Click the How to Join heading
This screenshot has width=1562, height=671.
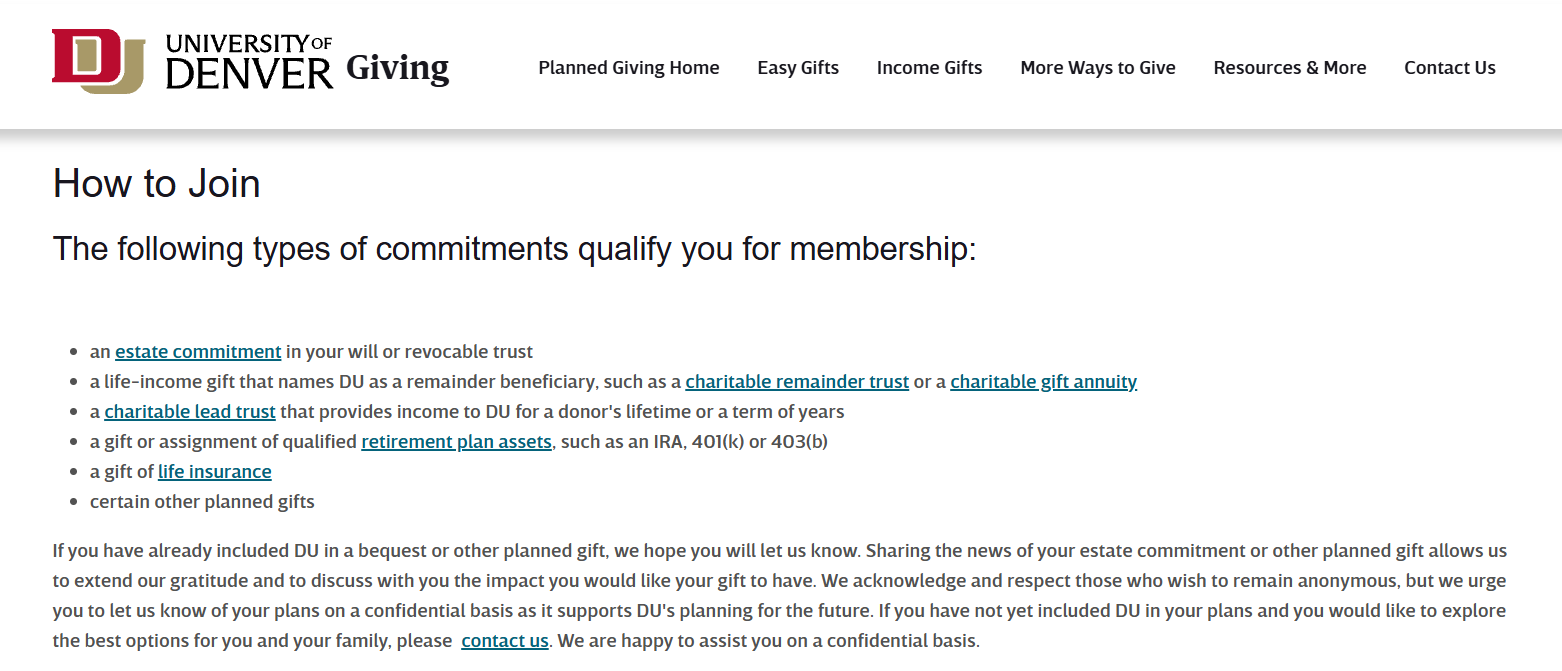click(157, 184)
